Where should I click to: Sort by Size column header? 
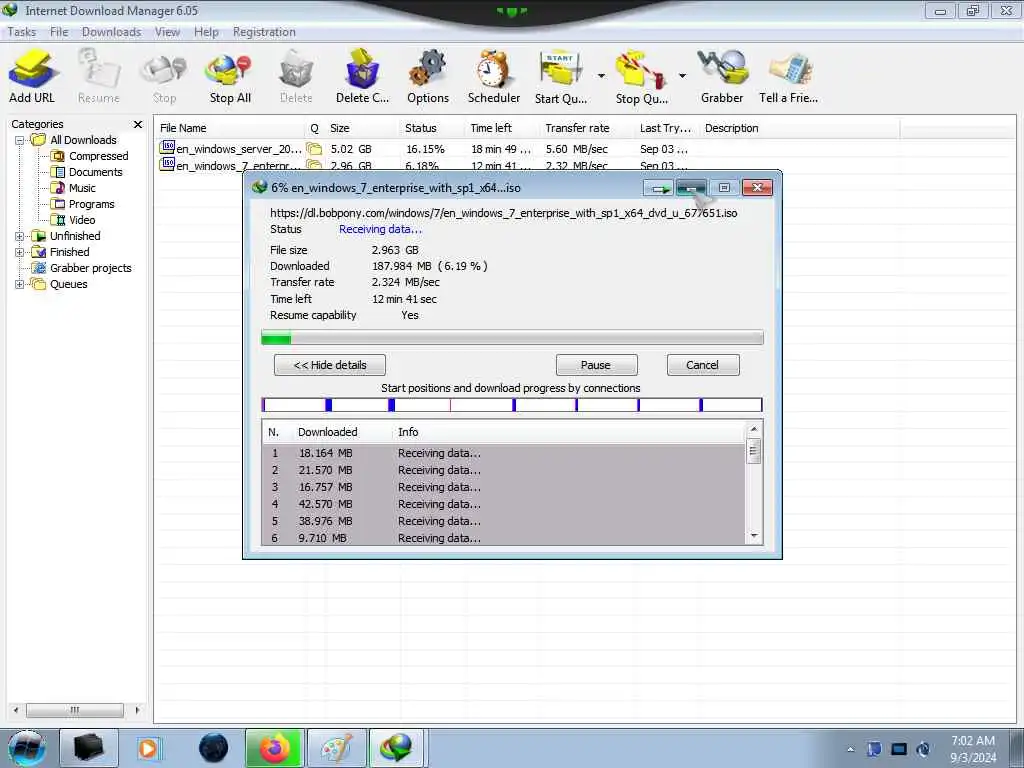[362, 128]
